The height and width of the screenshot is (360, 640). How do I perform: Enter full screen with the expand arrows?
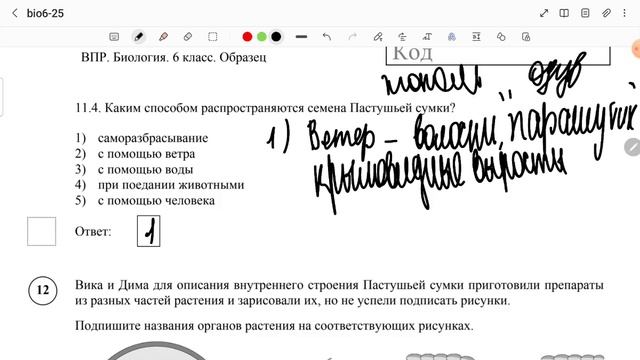coord(544,13)
